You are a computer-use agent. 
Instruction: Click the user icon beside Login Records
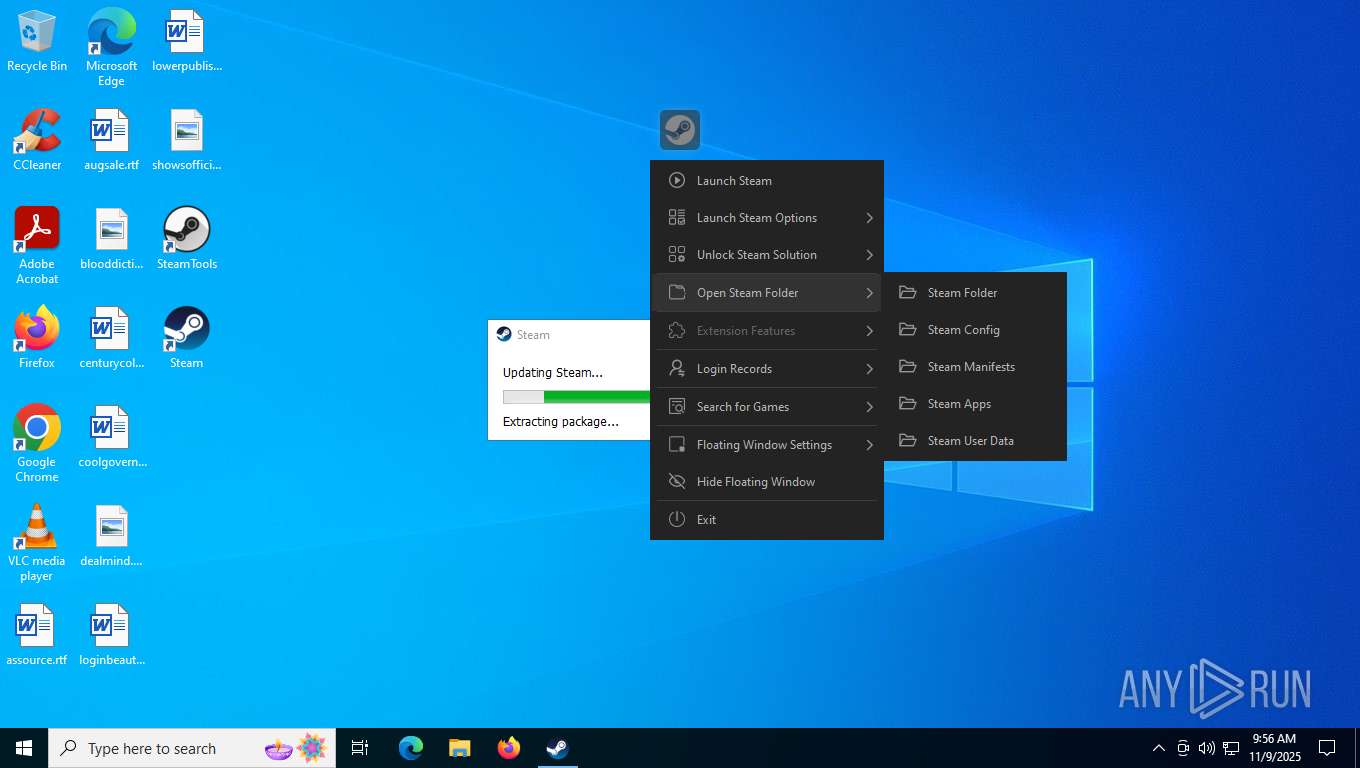pyautogui.click(x=677, y=368)
